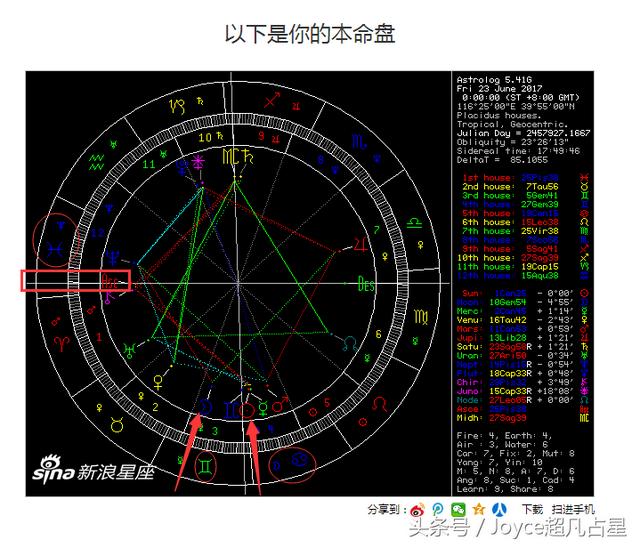Click the large green Mercury glyph at the chart bottom

click(x=264, y=408)
